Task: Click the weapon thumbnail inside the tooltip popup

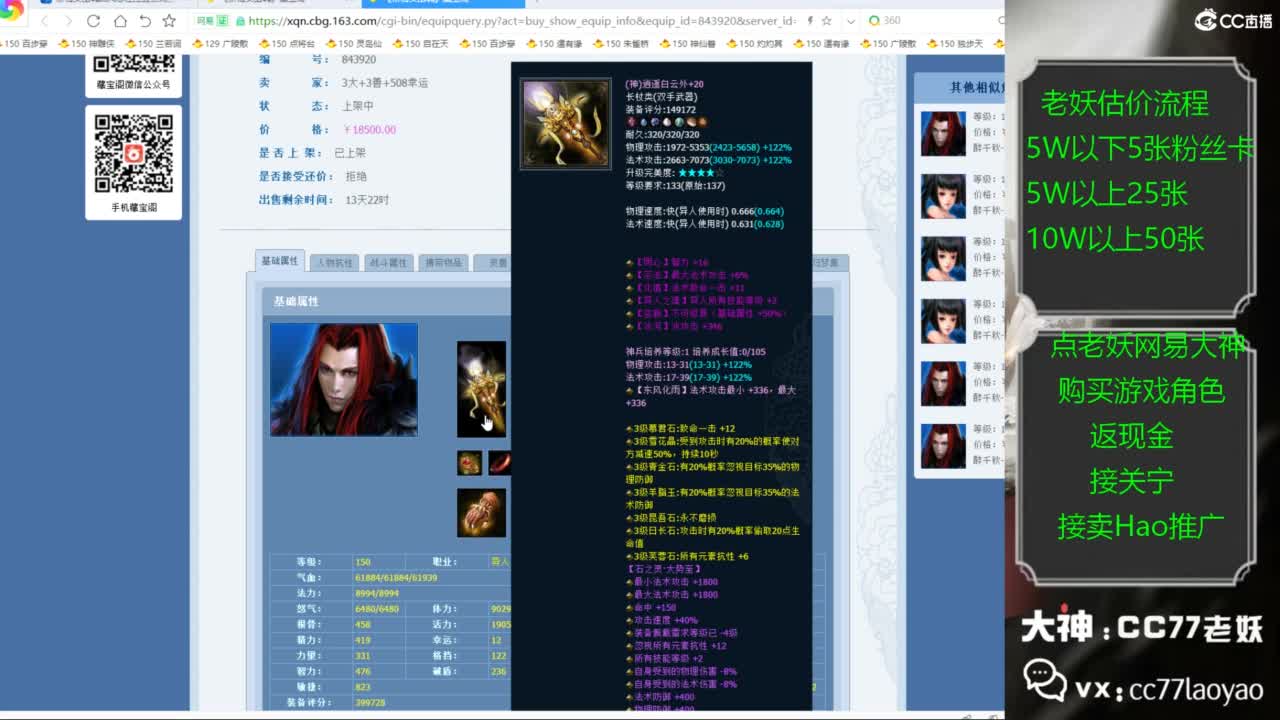Action: (x=565, y=123)
